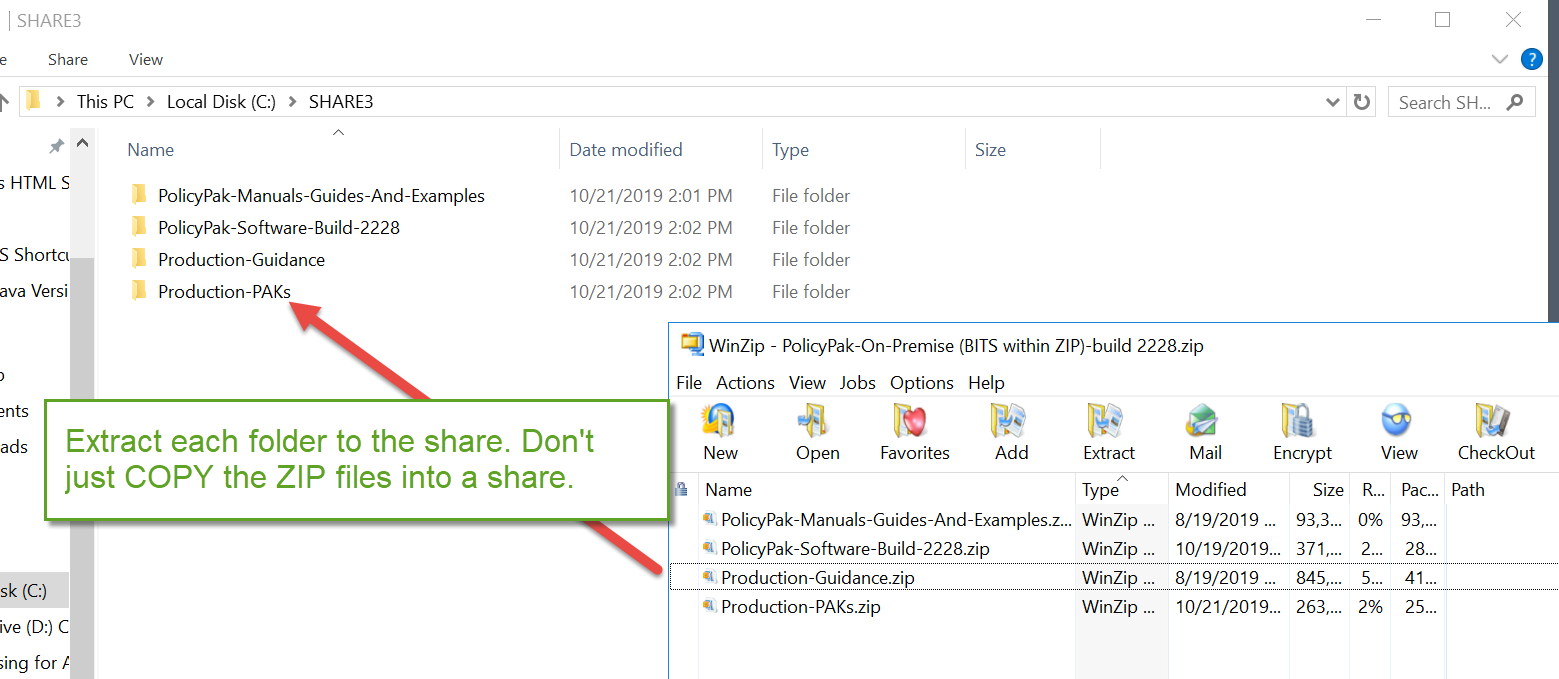Select the Production-Guidance folder name

coord(241,259)
